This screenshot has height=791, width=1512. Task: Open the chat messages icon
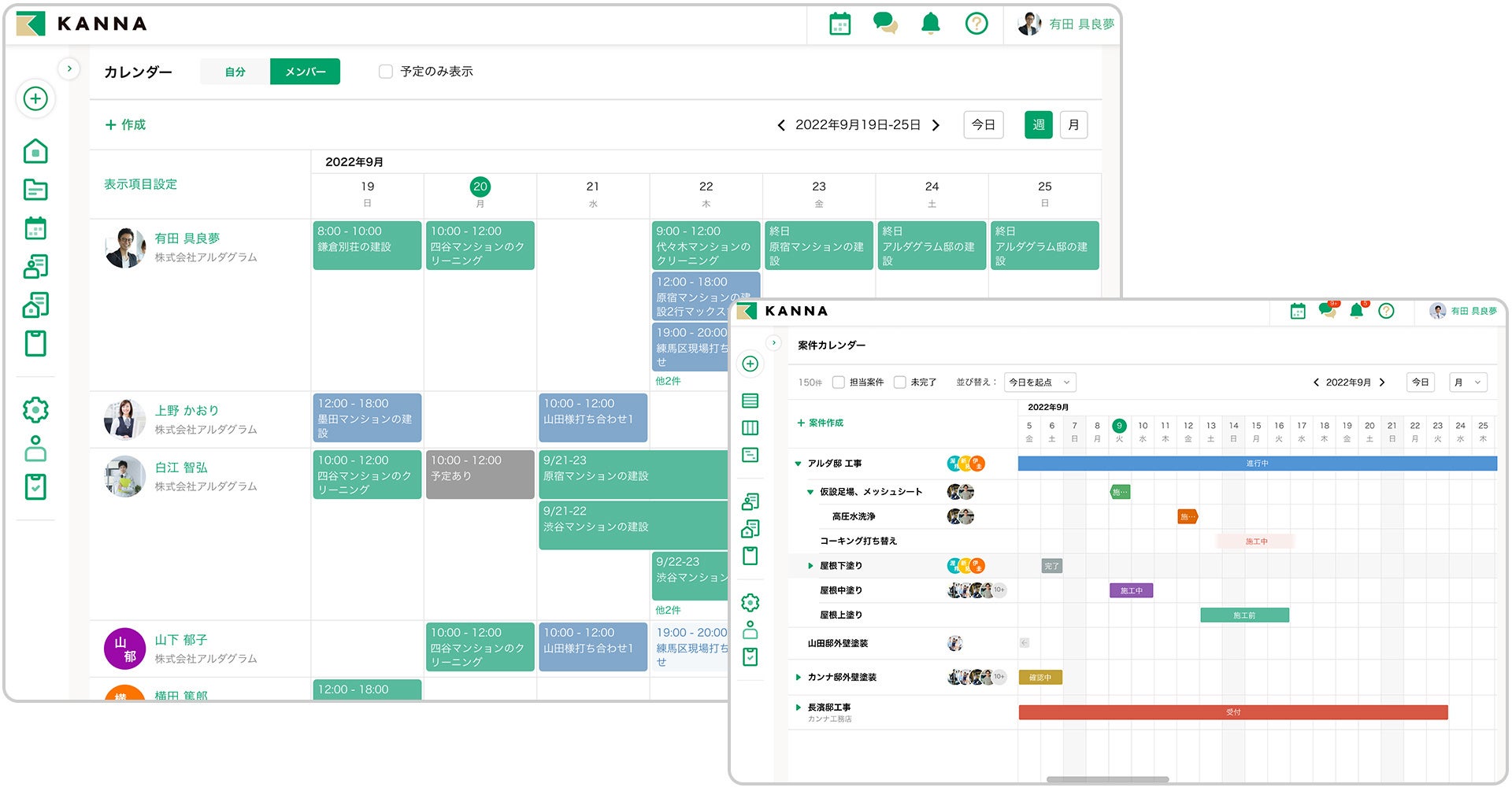(885, 24)
